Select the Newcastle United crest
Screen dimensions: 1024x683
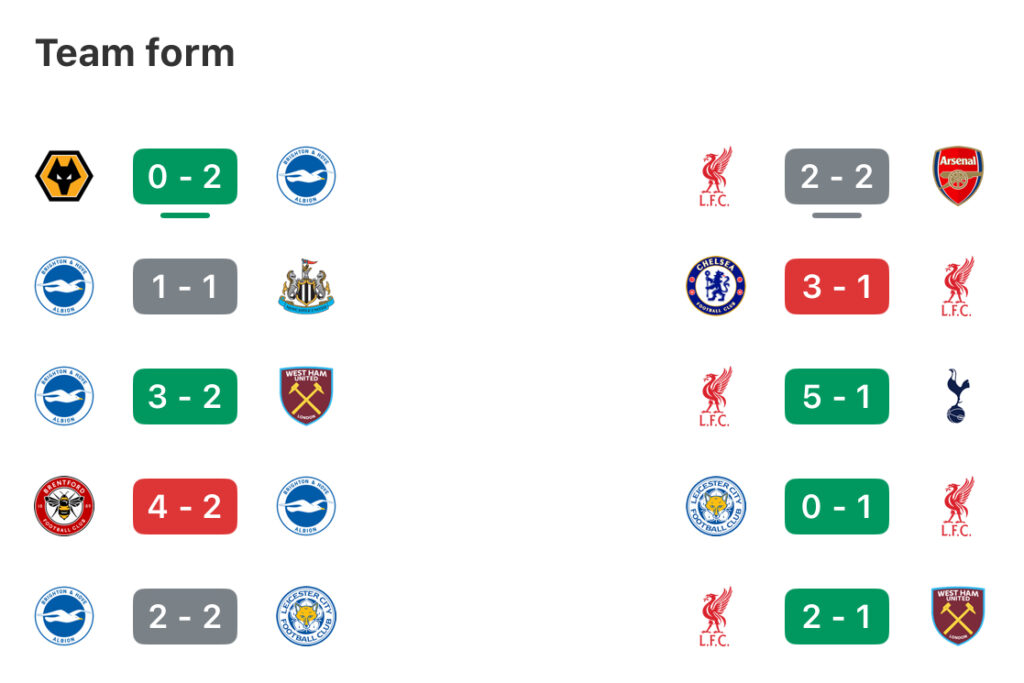tap(306, 287)
